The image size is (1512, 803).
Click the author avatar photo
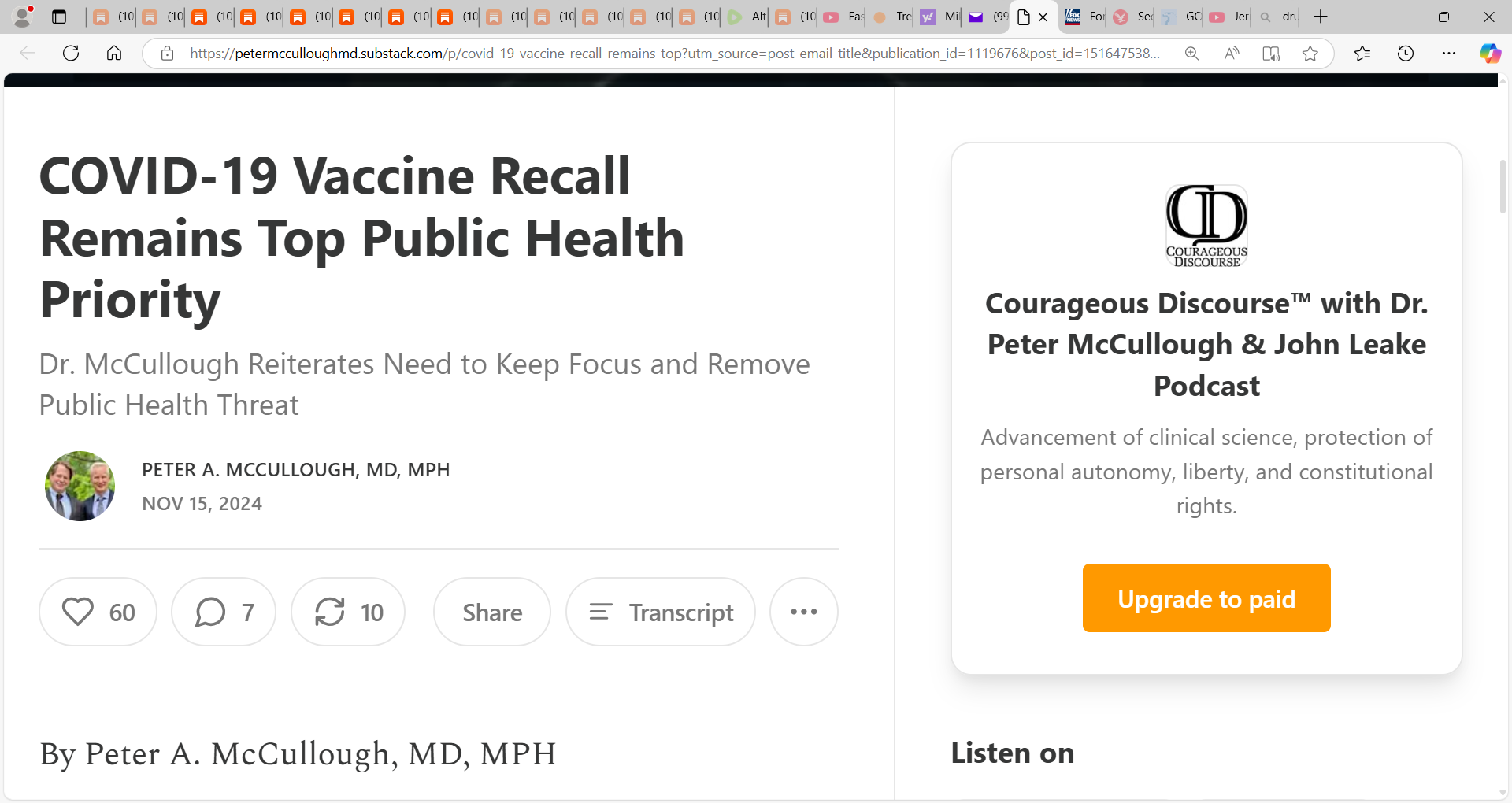click(x=80, y=486)
